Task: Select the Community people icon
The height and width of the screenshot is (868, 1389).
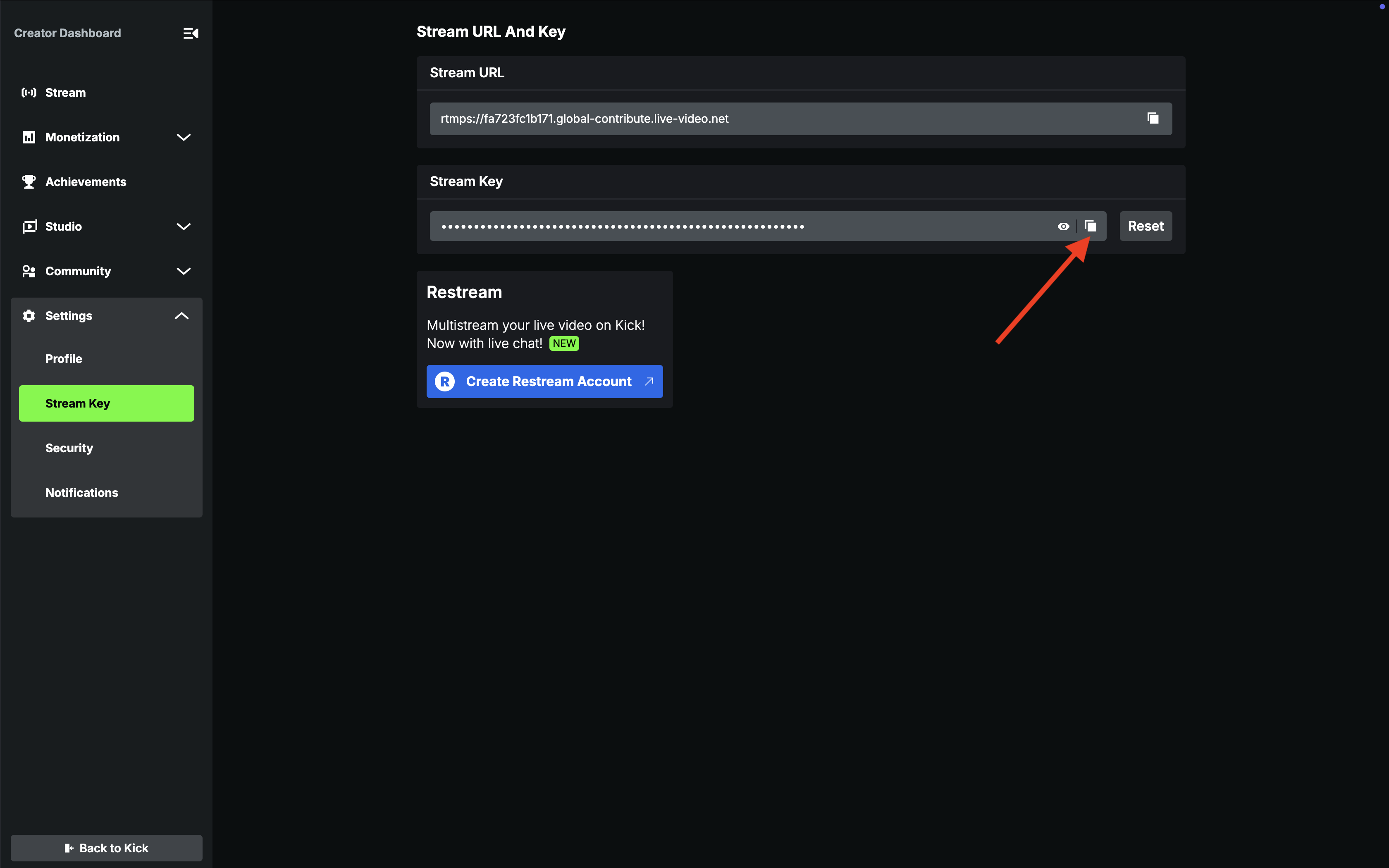Action: click(x=29, y=270)
